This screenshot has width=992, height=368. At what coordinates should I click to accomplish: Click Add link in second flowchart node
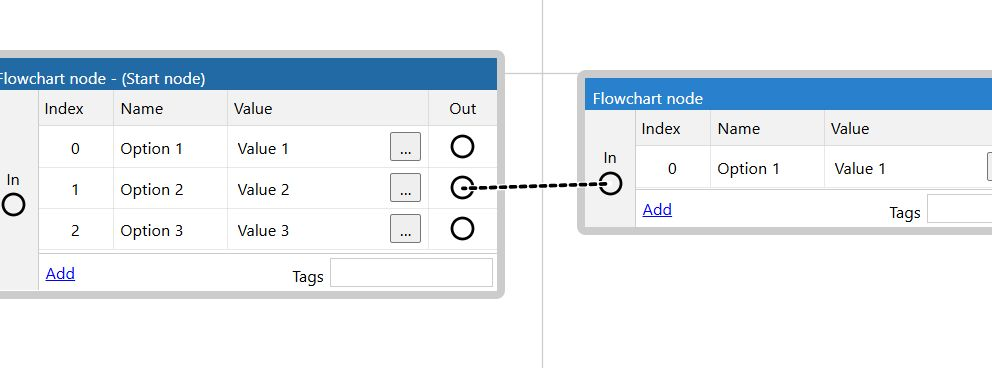[657, 209]
